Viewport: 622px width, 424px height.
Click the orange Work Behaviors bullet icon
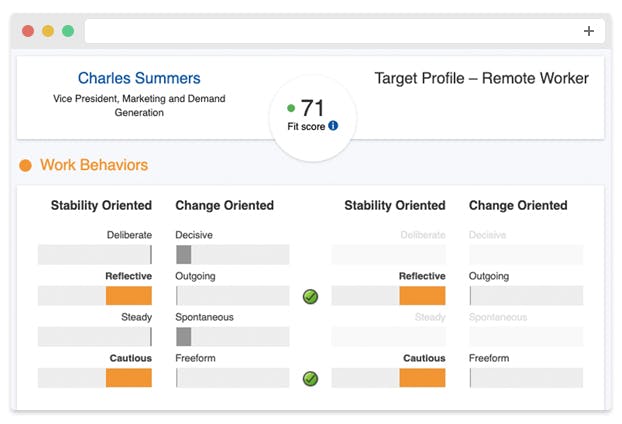[x=25, y=165]
